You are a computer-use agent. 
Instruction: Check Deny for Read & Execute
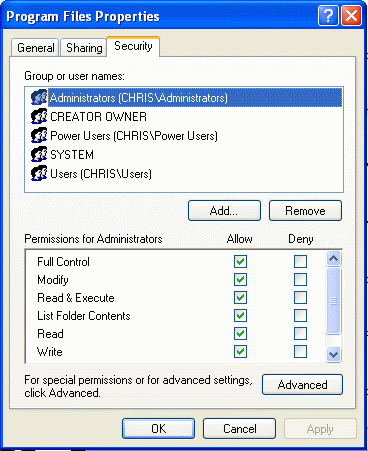(300, 297)
